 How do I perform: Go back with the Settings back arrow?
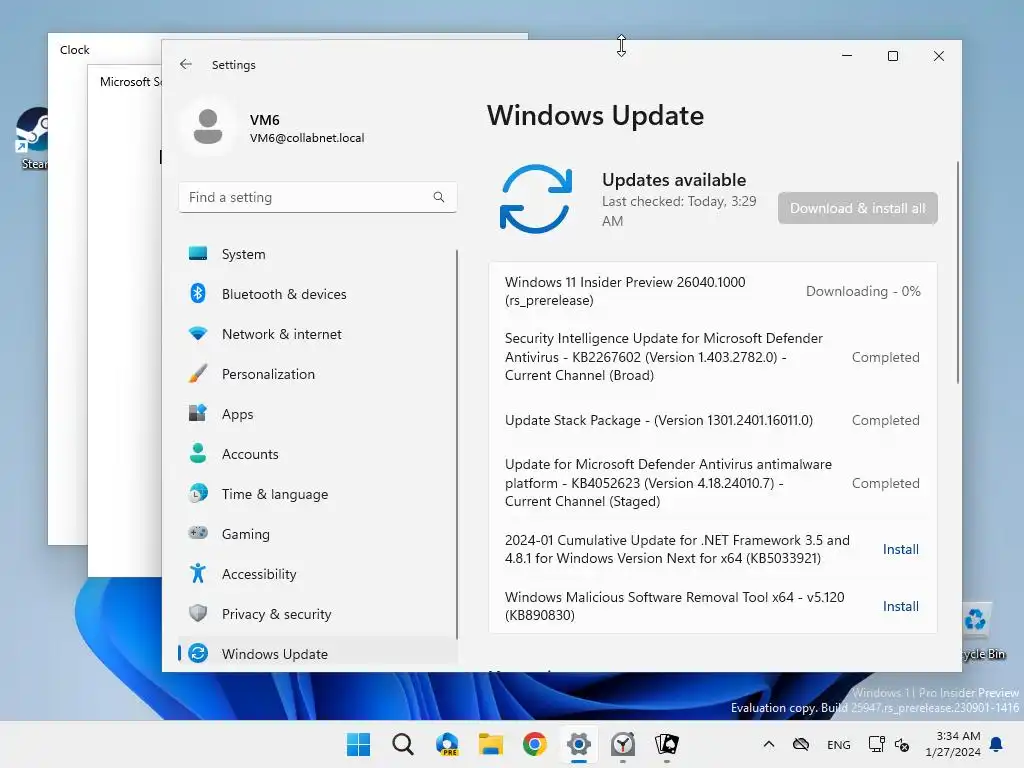point(185,64)
